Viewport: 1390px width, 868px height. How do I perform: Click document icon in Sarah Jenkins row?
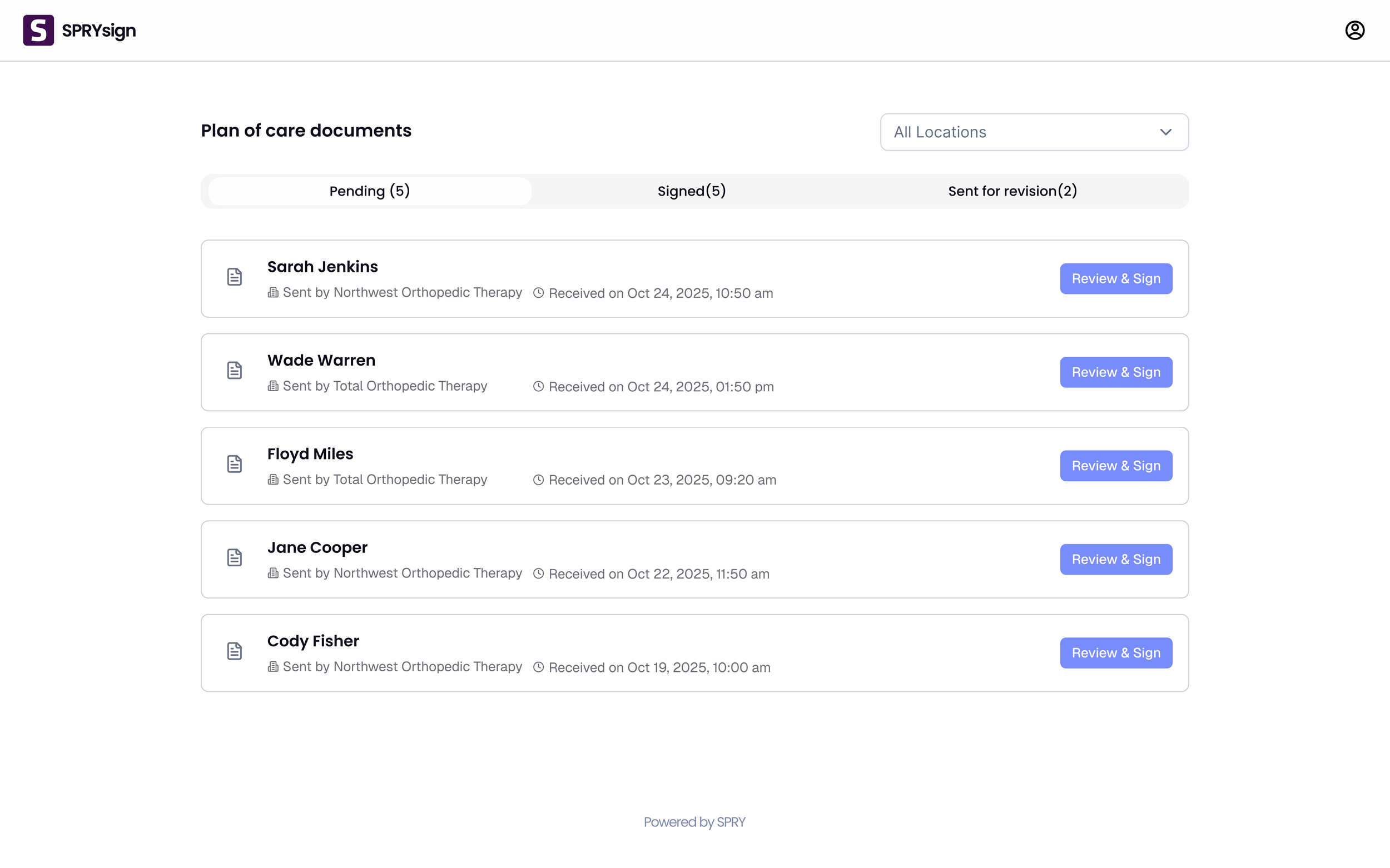(234, 277)
